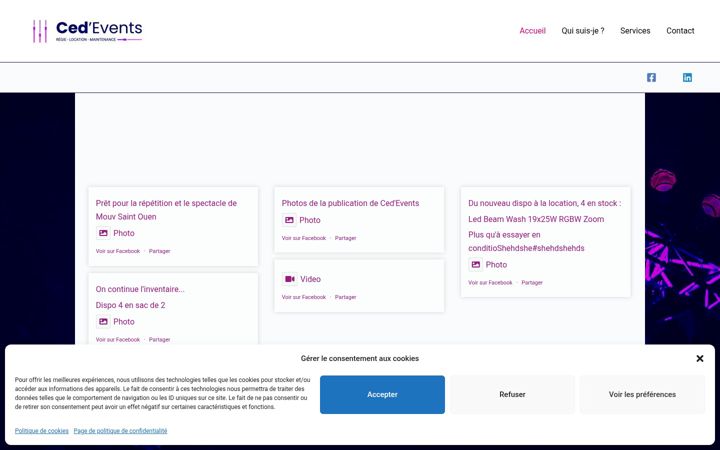This screenshot has width=720, height=450.
Task: Click Partager in Led Beam Wash post
Action: click(x=532, y=282)
